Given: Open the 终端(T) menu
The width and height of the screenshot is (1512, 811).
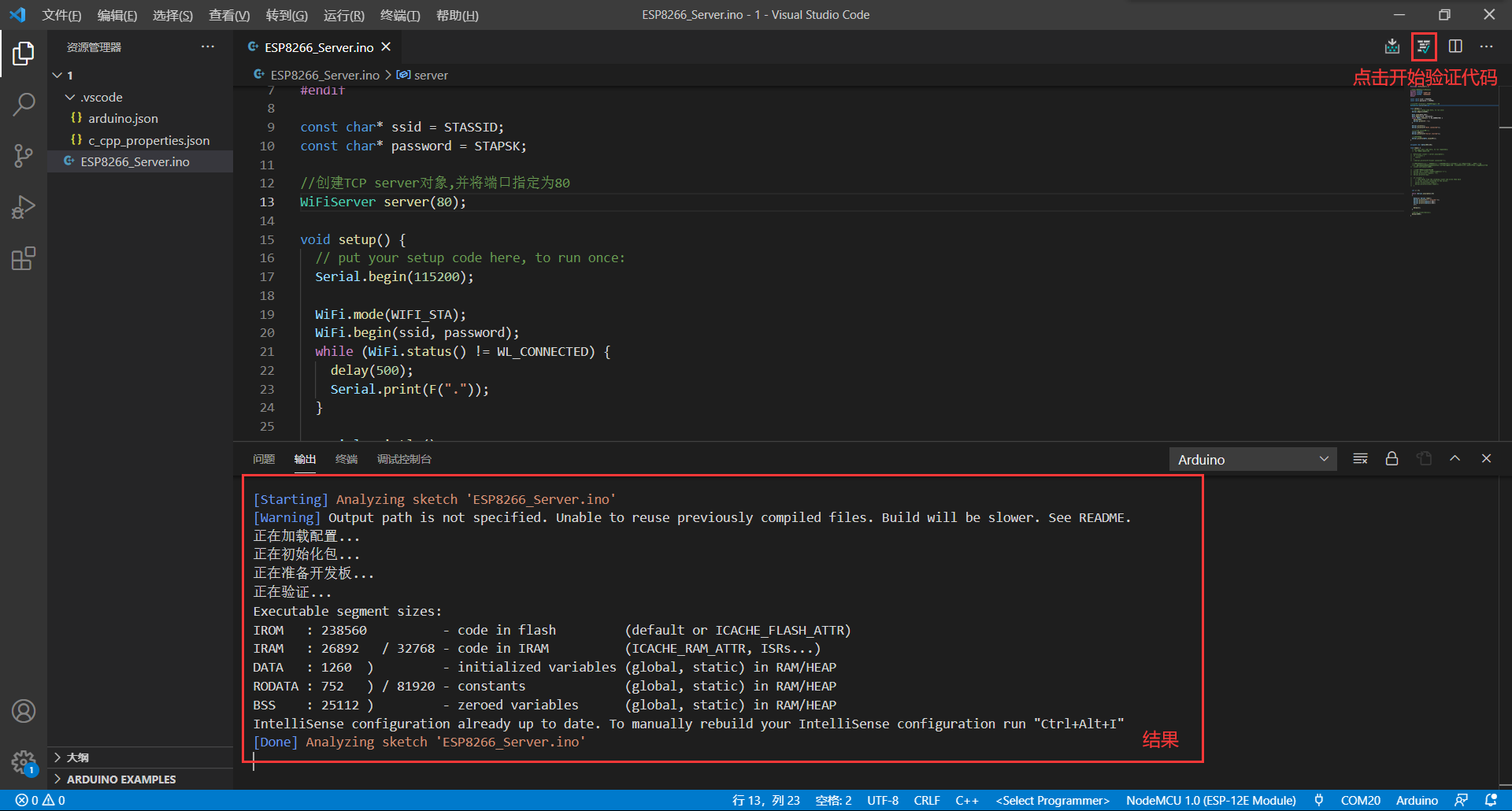Looking at the screenshot, I should click(400, 15).
